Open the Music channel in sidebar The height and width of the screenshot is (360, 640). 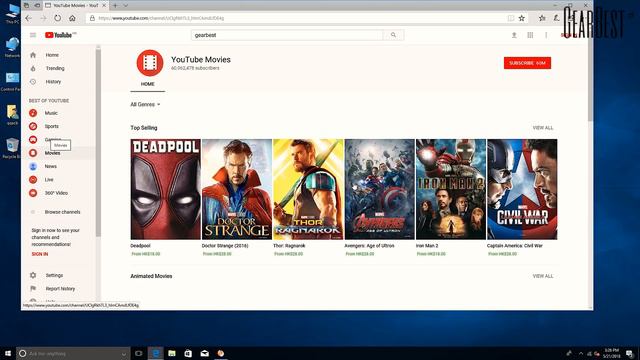(51, 113)
